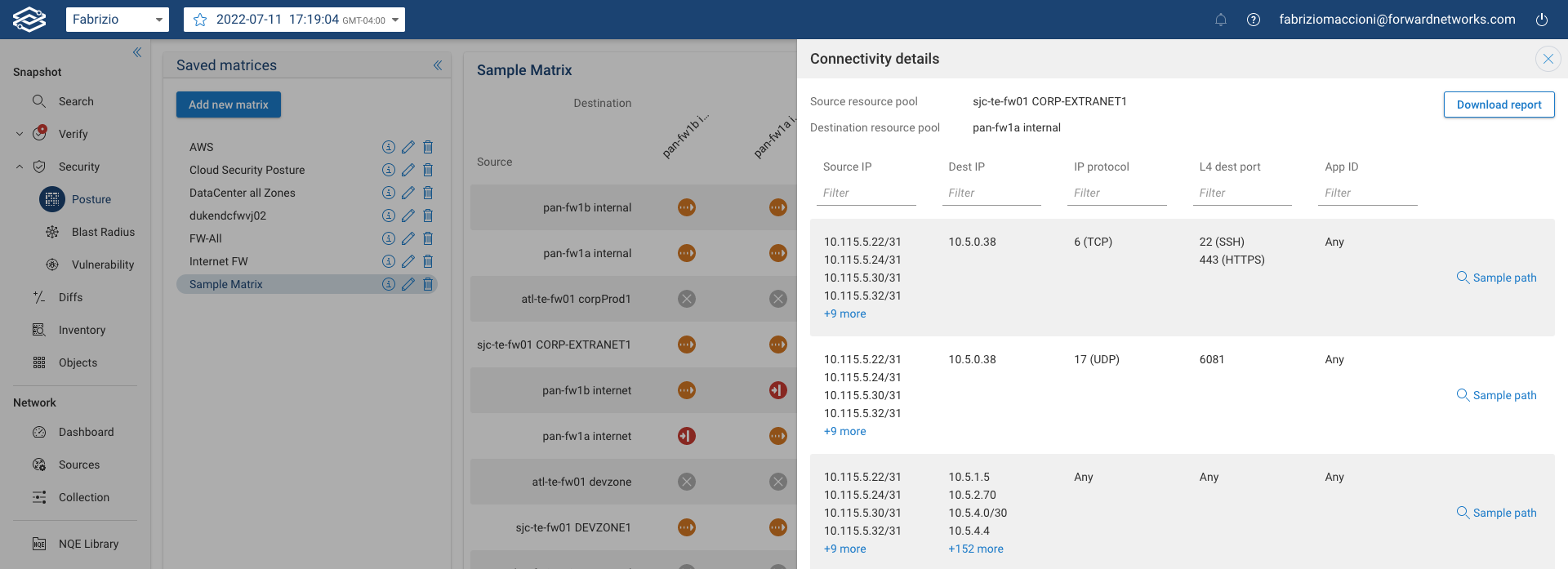Collapse the left navigation sidebar
The image size is (1568, 569).
[137, 52]
